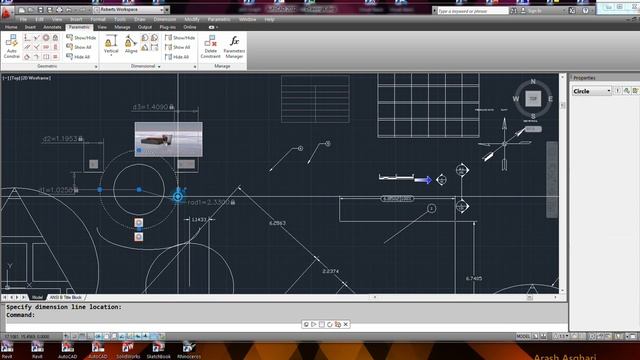Switch to the Output ribbon tab
Image resolution: width=640 pixels, height=360 pixels.
point(145,27)
